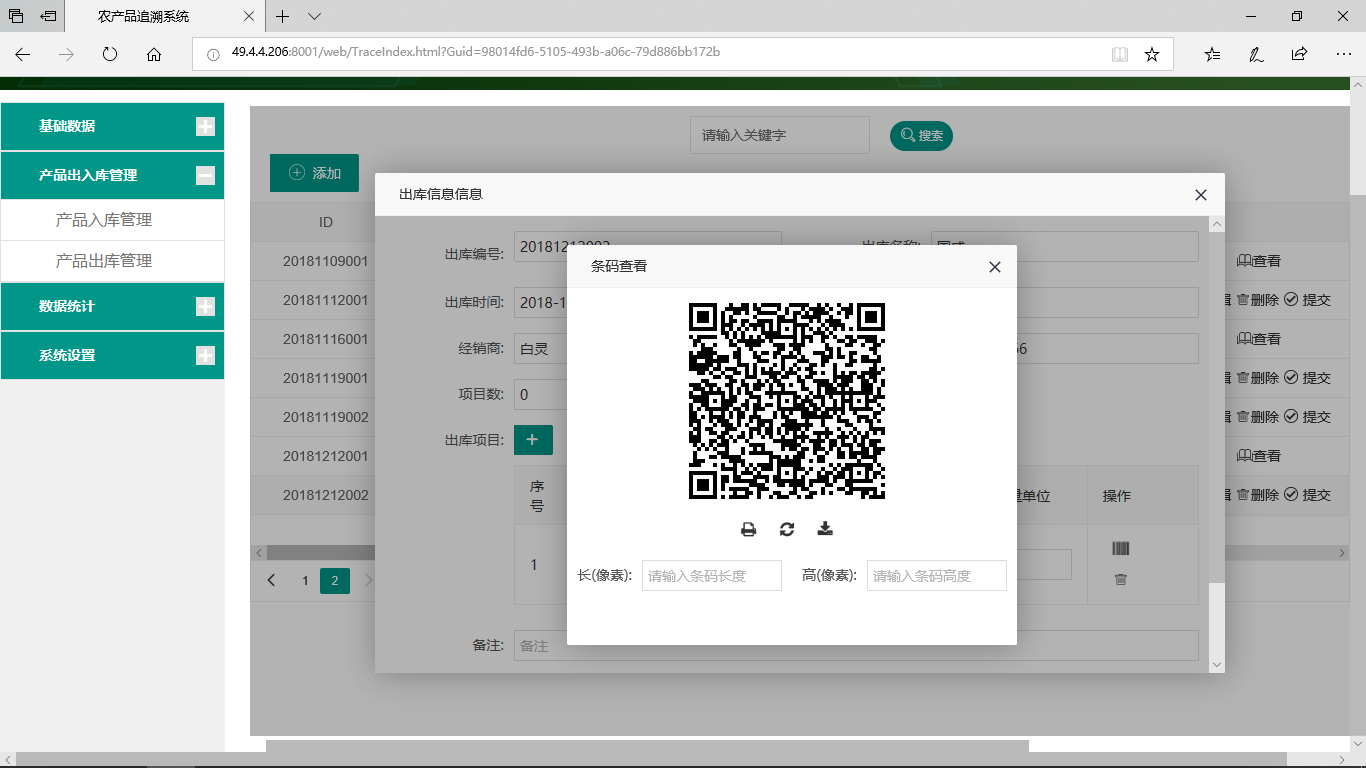This screenshot has width=1366, height=768.
Task: Go to previous page with left chevron
Action: (271, 580)
